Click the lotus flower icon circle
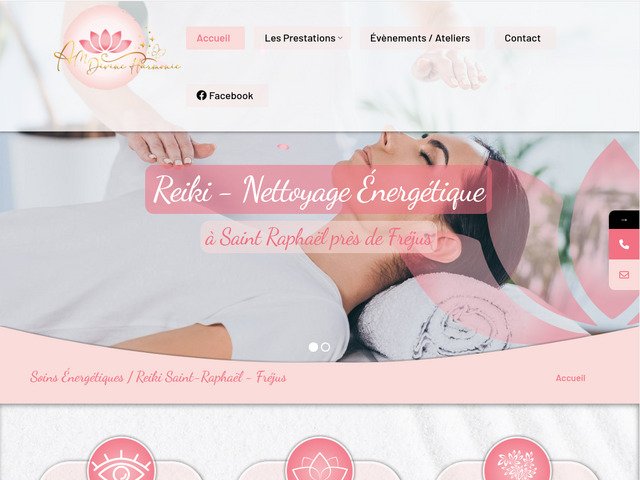Viewport: 640px width, 480px height. click(x=320, y=459)
